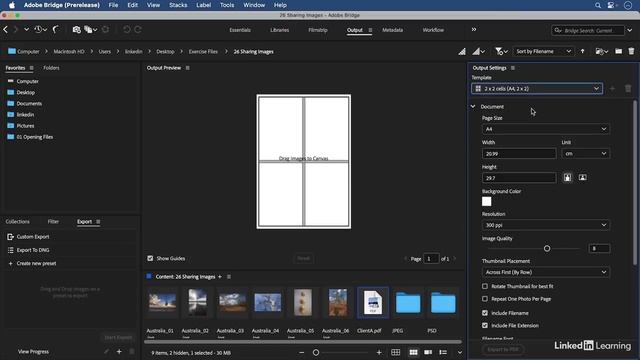Open Exercise Files in breadcrumb

(203, 52)
